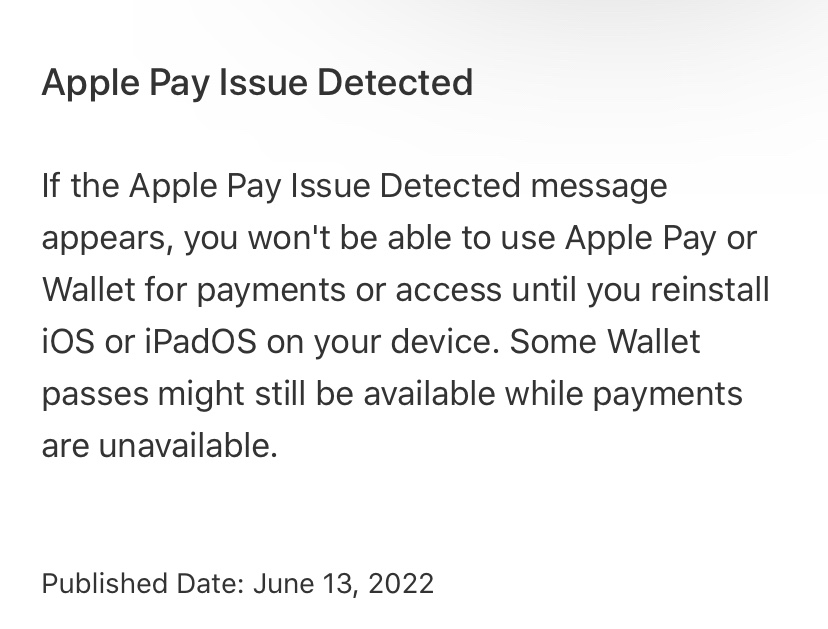Select the word "access" in the paragraph
Viewport: 828px width, 629px height.
coord(448,291)
